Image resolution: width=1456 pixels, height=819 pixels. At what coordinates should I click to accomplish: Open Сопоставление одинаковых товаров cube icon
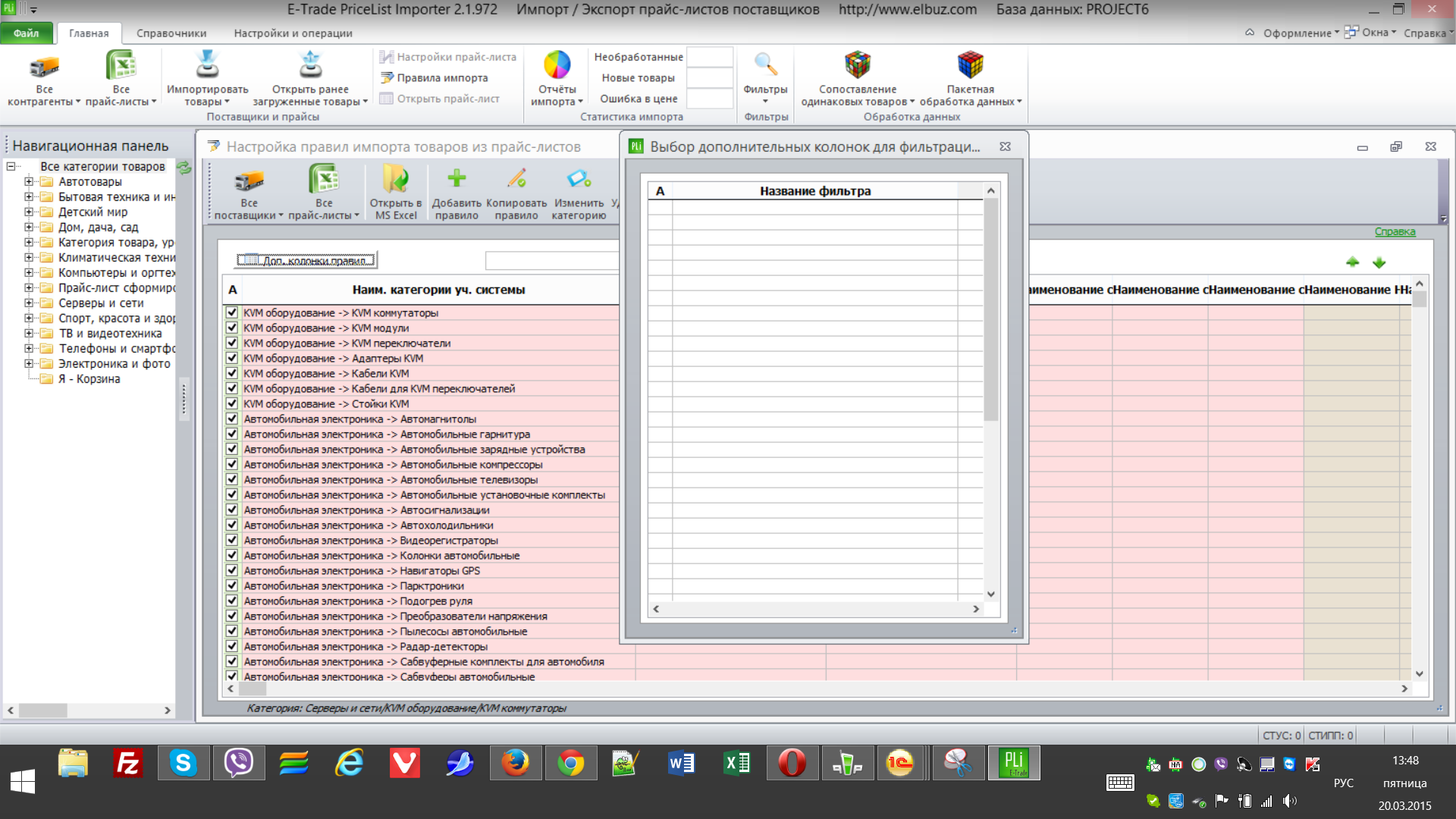(858, 65)
